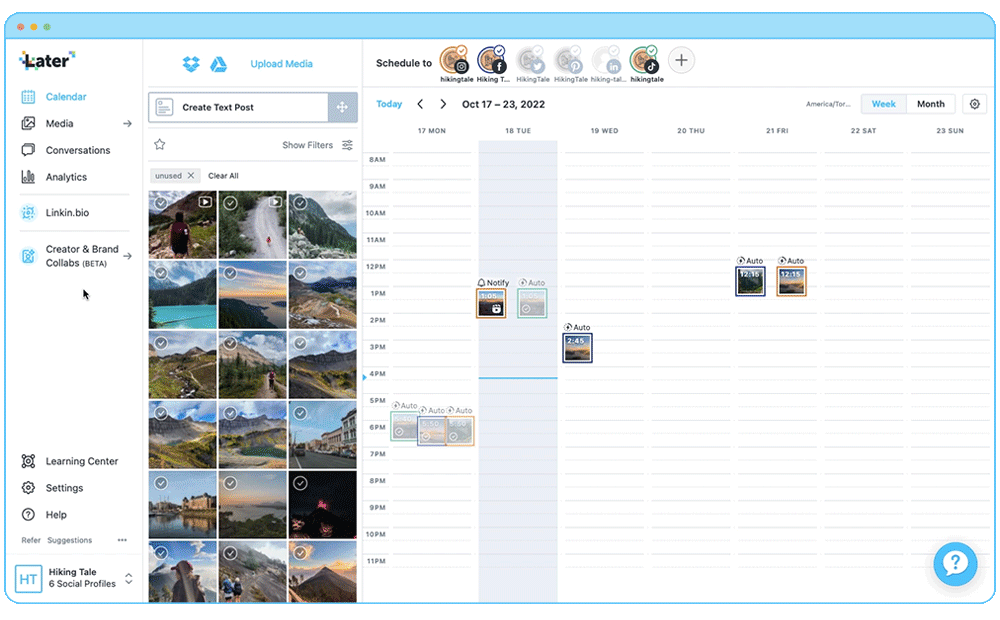This screenshot has width=1000, height=620.
Task: Click video icon on hiker thumbnail
Action: [205, 202]
